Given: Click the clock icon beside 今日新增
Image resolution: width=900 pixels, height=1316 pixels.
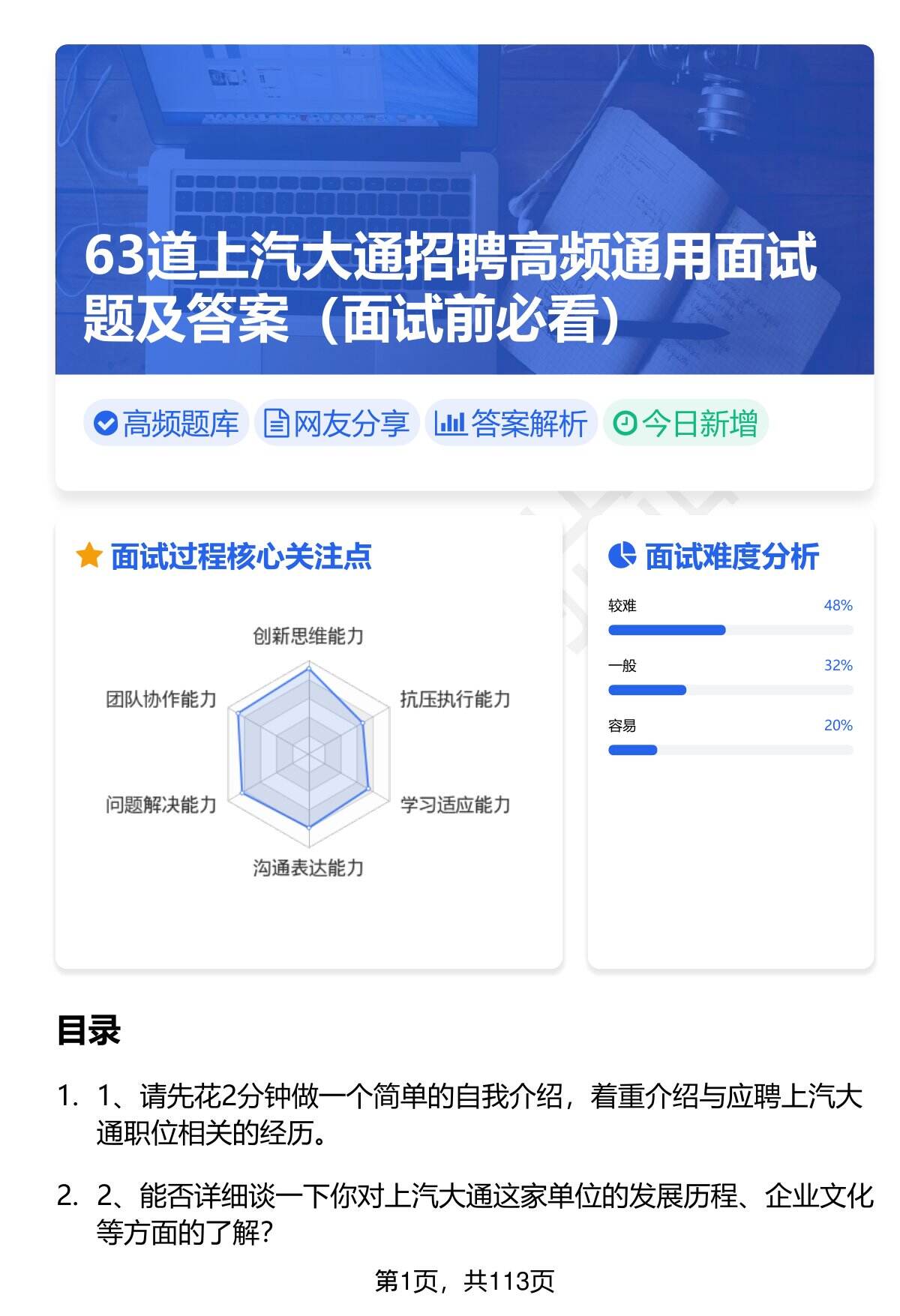Looking at the screenshot, I should [624, 424].
